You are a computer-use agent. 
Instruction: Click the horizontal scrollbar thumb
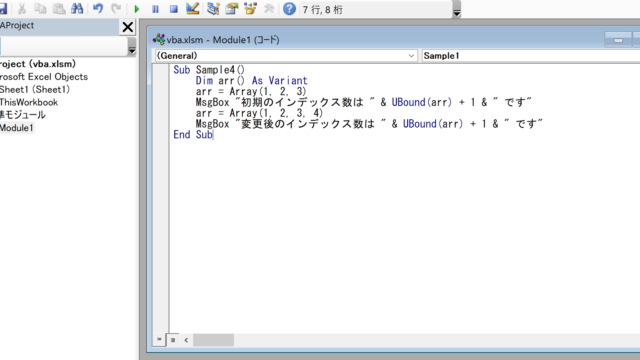pos(213,340)
